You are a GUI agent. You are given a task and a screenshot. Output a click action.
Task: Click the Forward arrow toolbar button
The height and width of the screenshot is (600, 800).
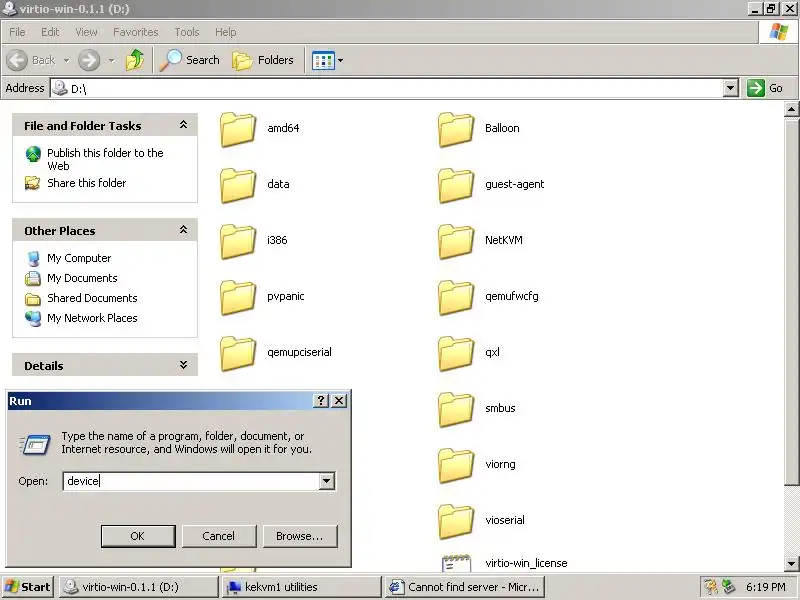tap(89, 60)
